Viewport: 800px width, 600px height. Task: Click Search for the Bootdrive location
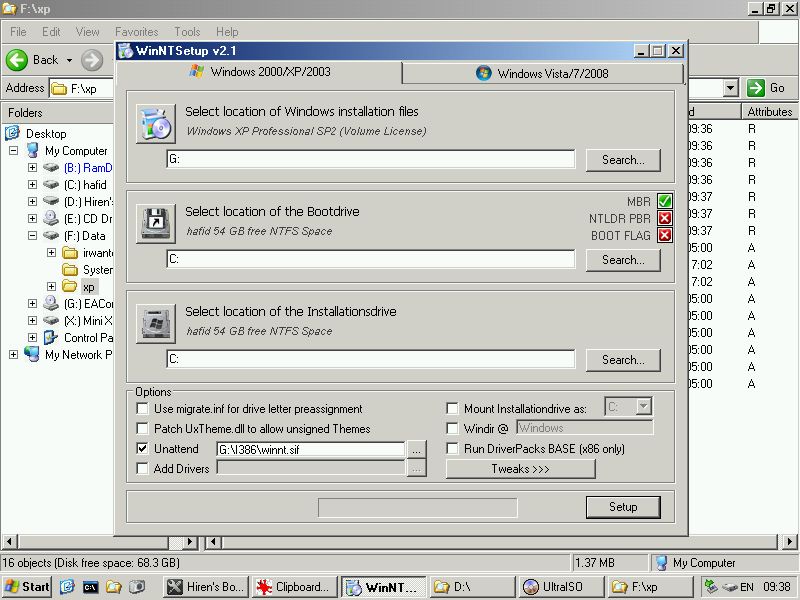623,260
